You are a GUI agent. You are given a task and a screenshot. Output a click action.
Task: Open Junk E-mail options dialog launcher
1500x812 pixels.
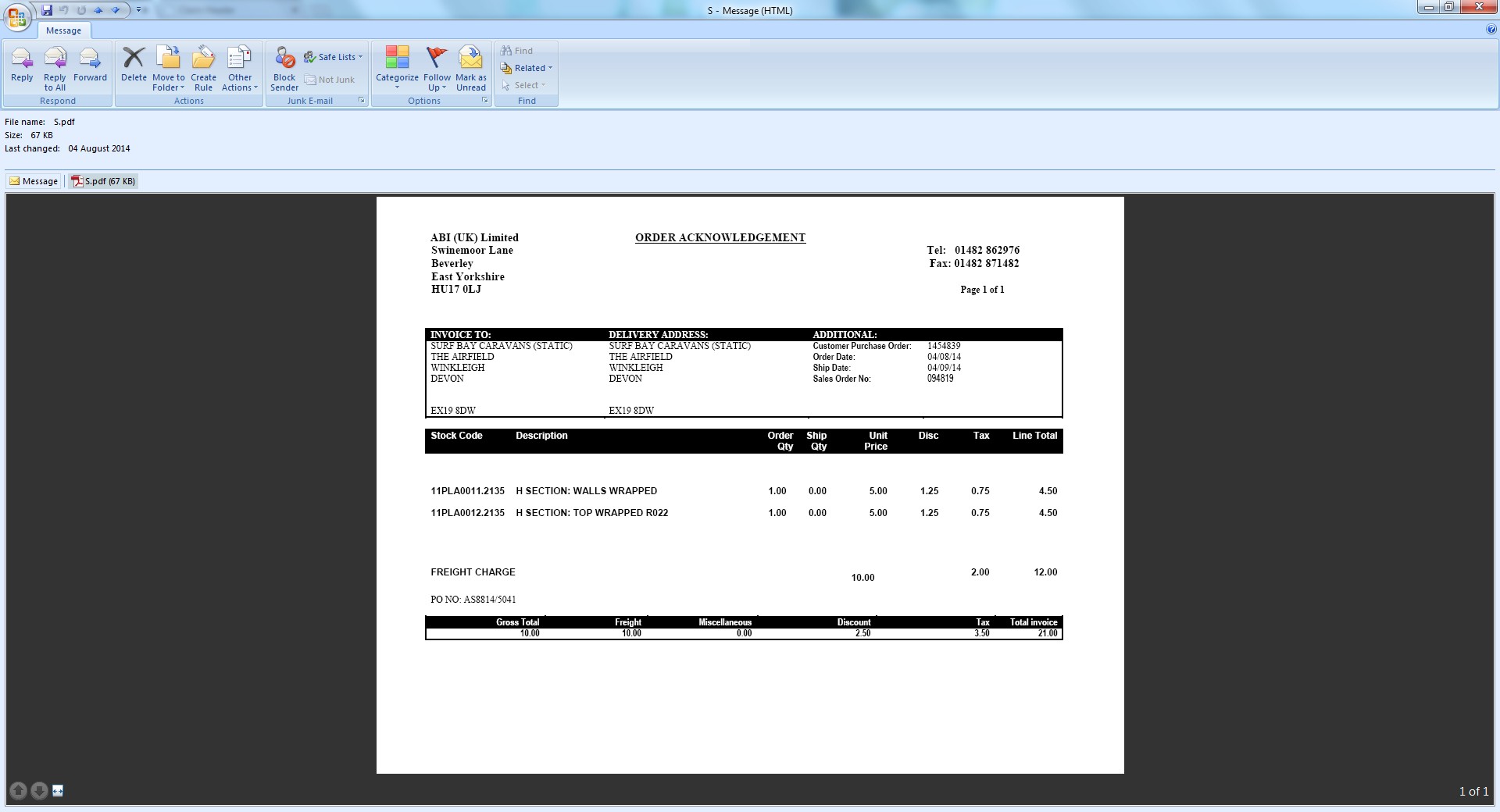pos(361,101)
